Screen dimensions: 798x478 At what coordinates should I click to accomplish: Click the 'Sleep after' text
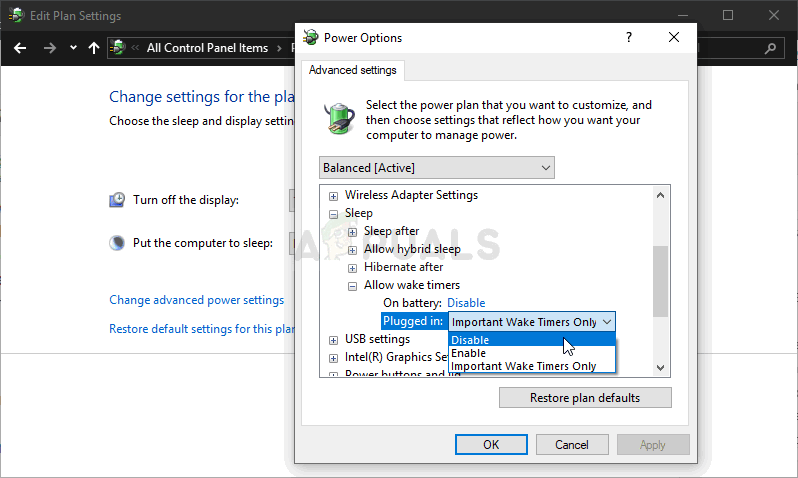pos(391,231)
